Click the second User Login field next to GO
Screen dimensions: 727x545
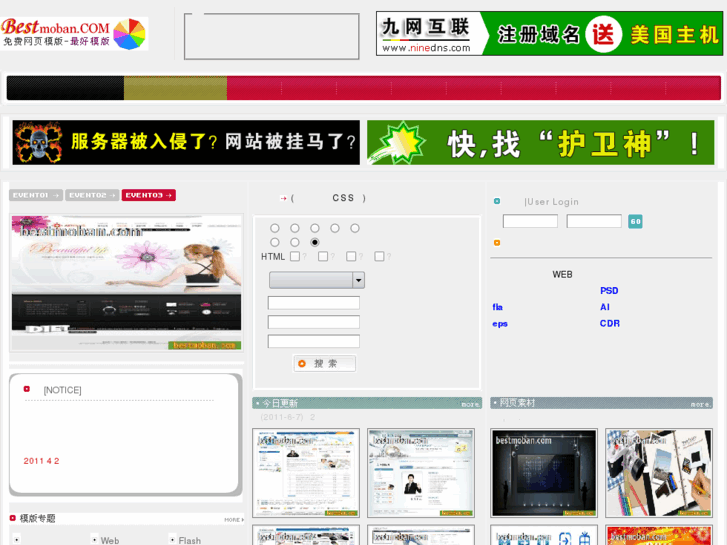click(x=594, y=221)
